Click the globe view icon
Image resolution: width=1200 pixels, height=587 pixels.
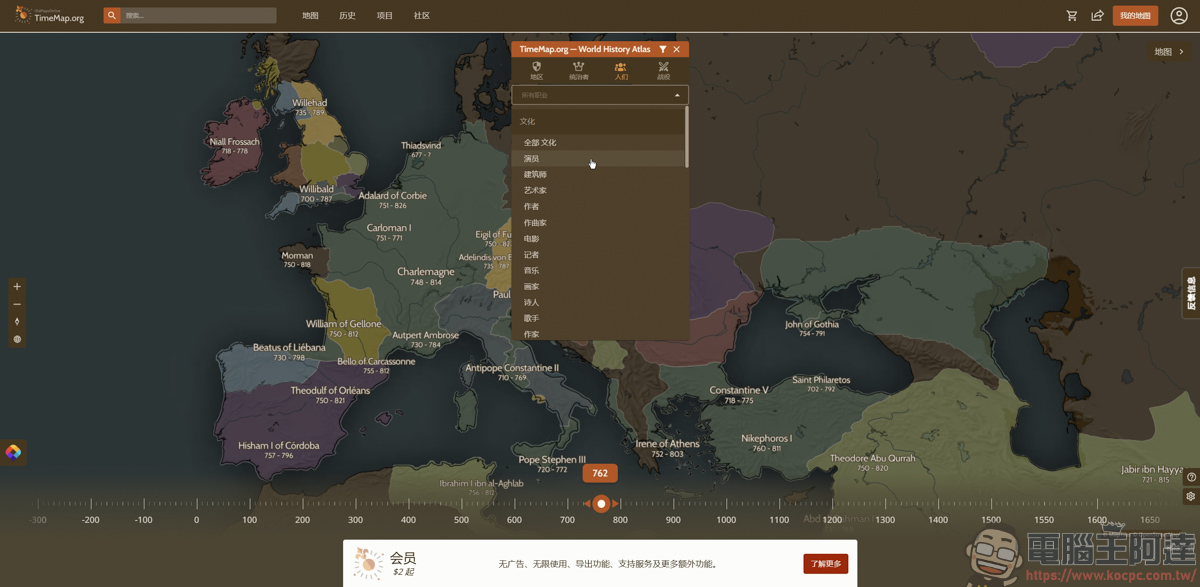pos(17,340)
